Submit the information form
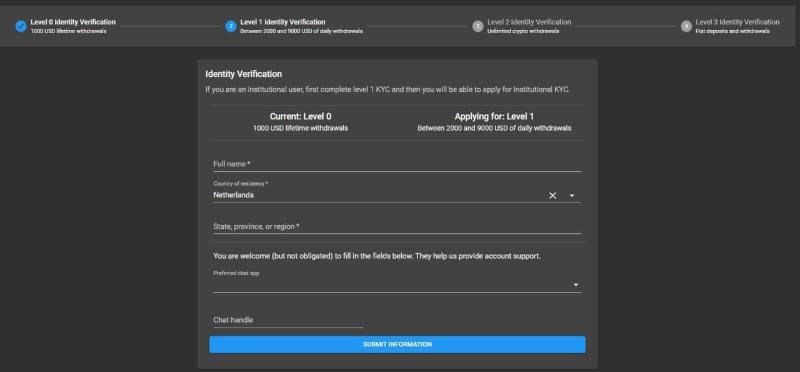800x372 pixels. pos(397,344)
